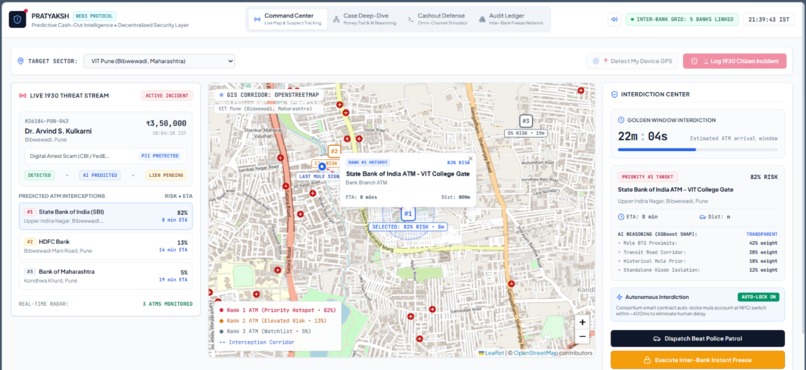806x370 pixels.
Task: Click the Rank 2 ATM legend entry
Action: point(273,321)
